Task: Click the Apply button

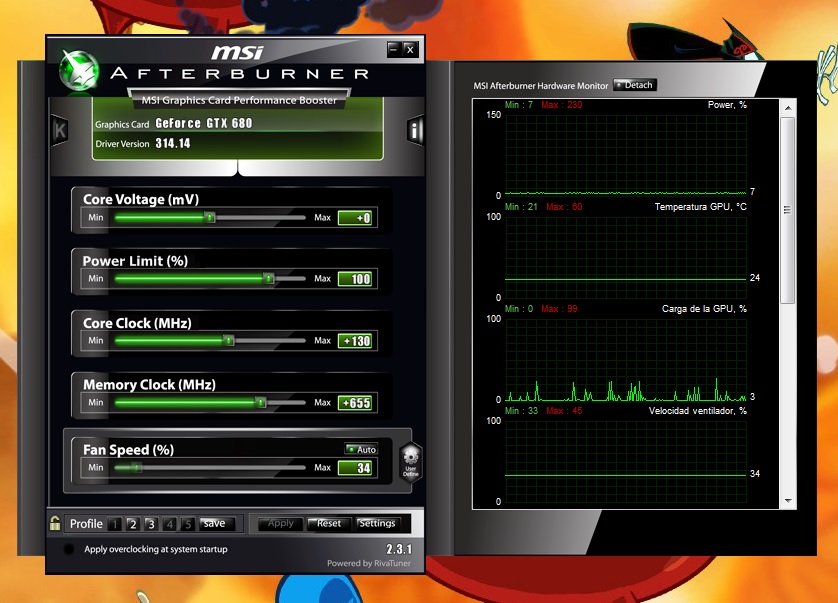Action: click(281, 524)
